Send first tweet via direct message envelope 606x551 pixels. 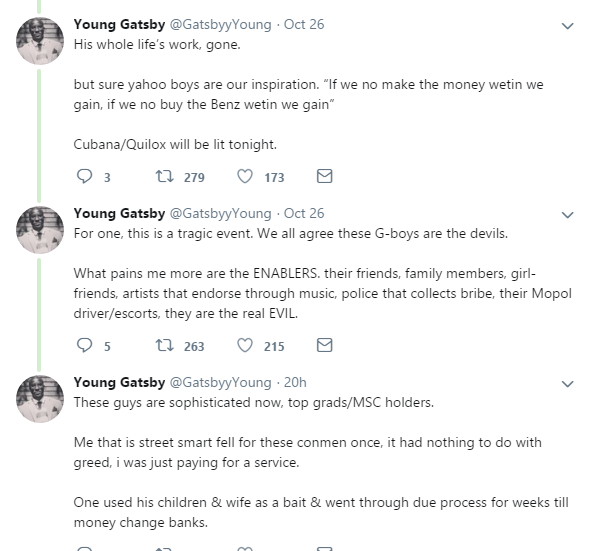click(324, 176)
